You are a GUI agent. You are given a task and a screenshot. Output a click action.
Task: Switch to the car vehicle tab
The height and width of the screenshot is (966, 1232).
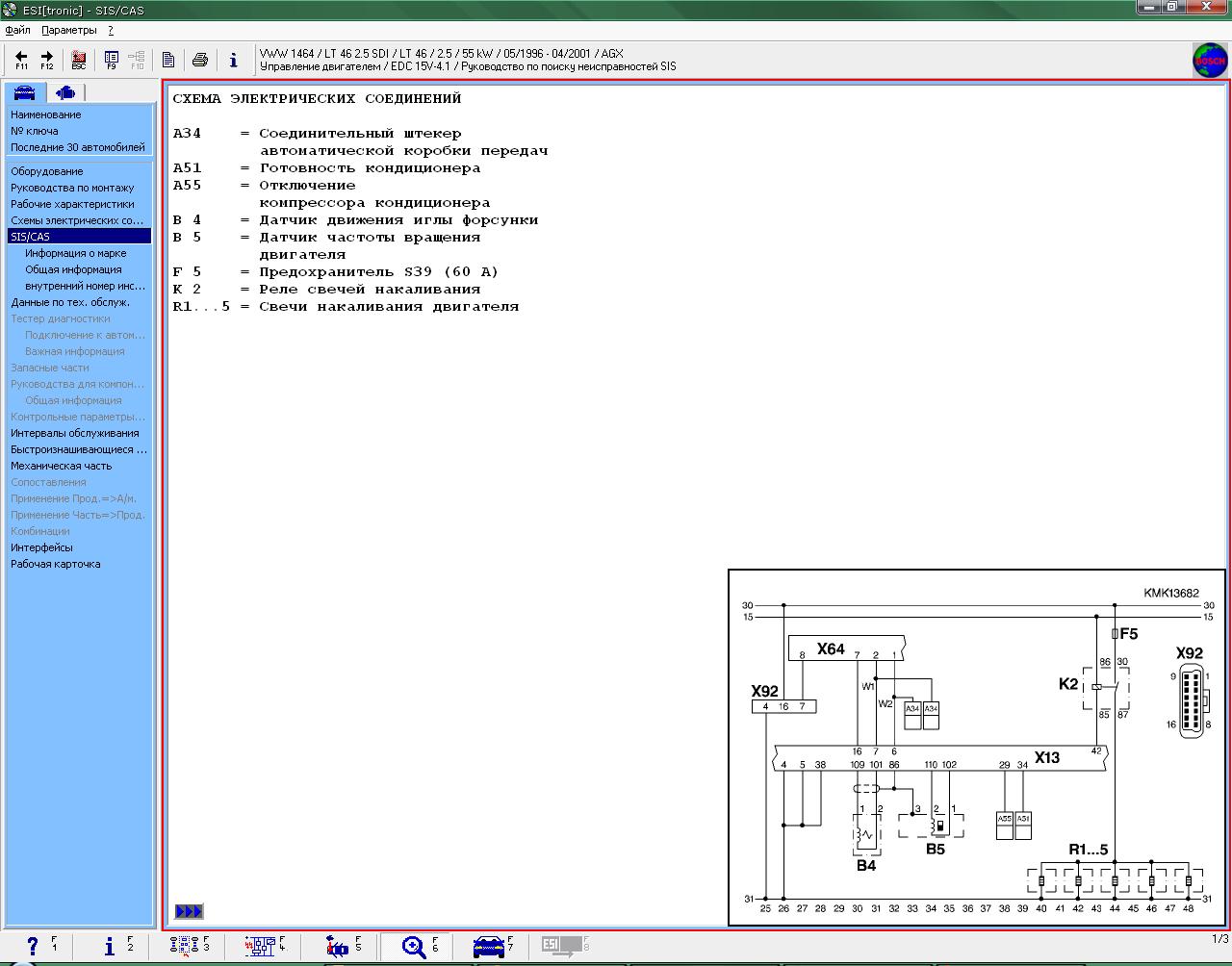(x=24, y=92)
